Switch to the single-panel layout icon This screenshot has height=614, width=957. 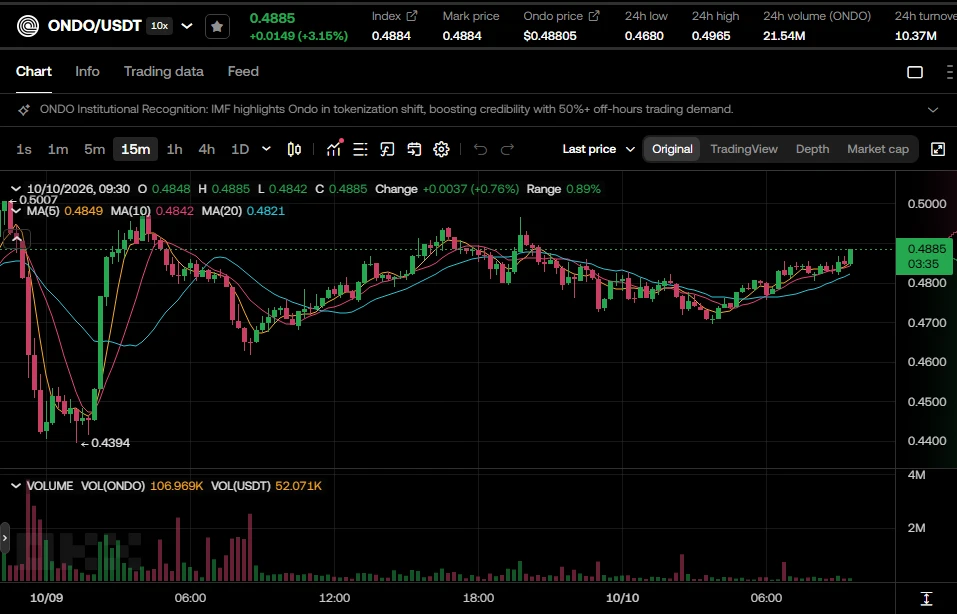click(915, 72)
